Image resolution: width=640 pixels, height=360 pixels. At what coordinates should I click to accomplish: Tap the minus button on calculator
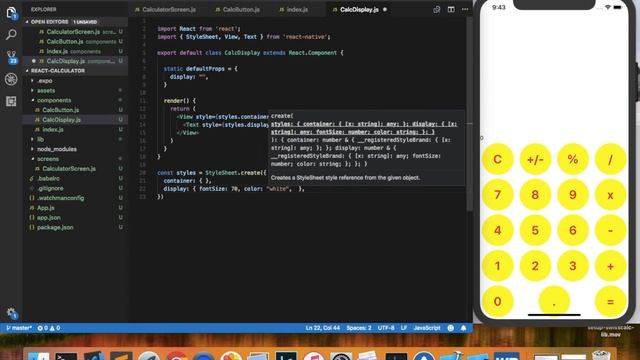click(x=610, y=230)
